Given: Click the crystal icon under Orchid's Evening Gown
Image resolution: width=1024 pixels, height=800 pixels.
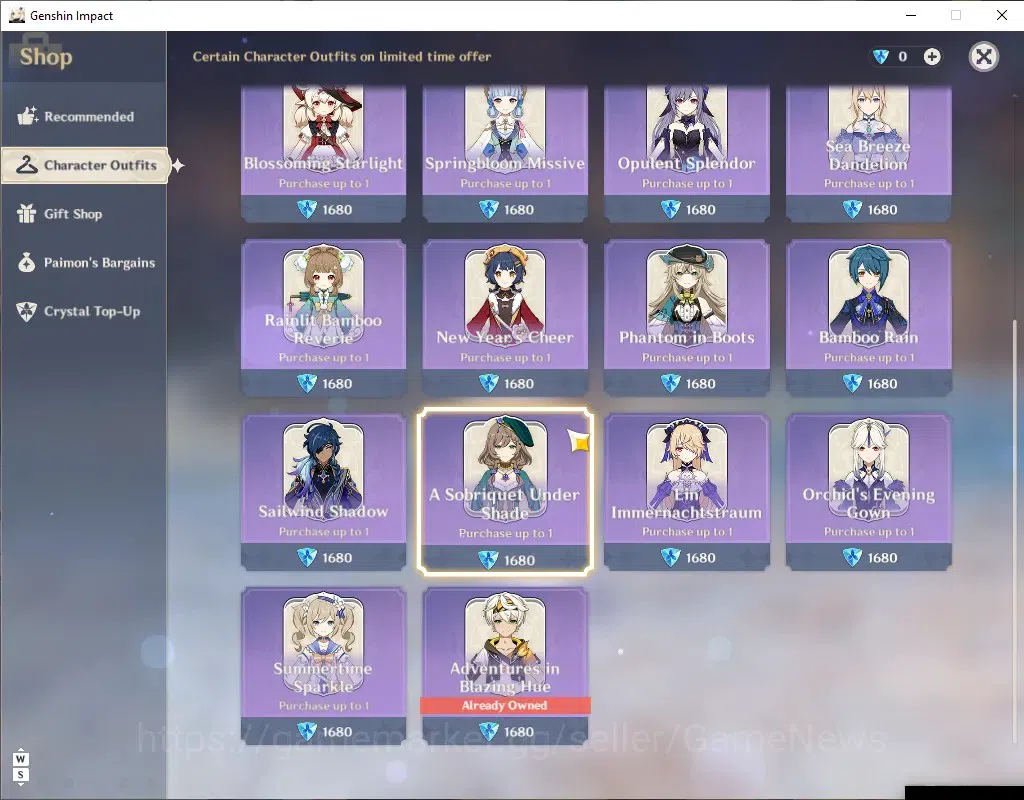Looking at the screenshot, I should click(852, 558).
